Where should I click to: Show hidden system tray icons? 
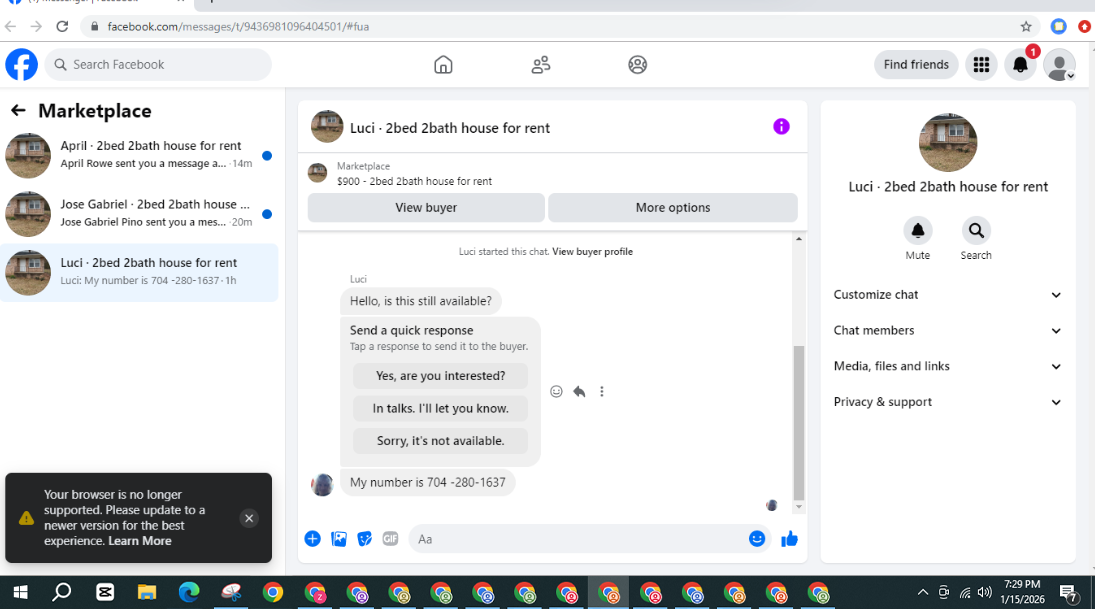[923, 592]
